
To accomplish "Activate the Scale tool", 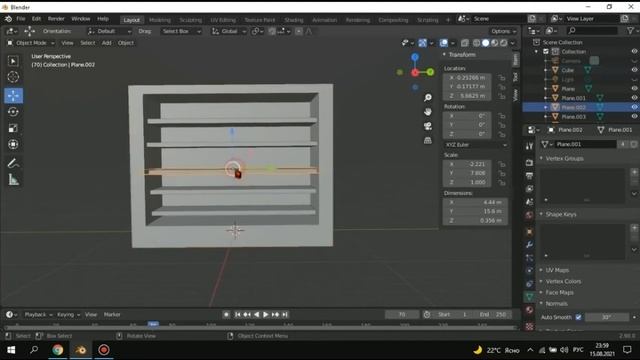I will (x=13, y=128).
